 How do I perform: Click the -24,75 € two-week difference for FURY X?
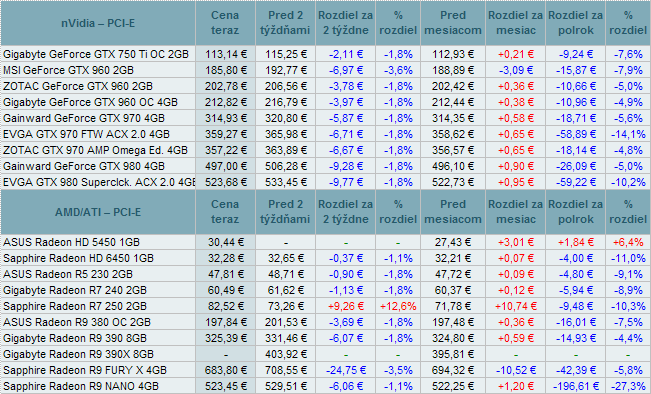pos(346,370)
